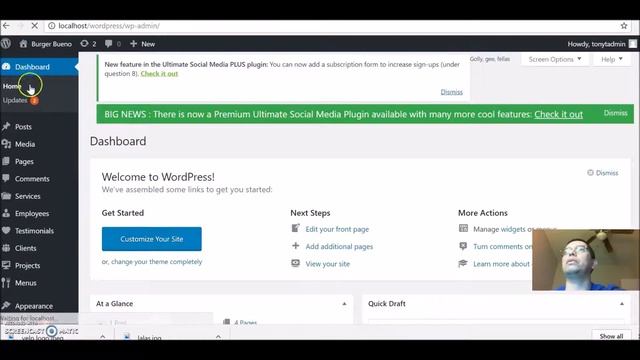Open Pages icon in sidebar

click(x=6, y=161)
